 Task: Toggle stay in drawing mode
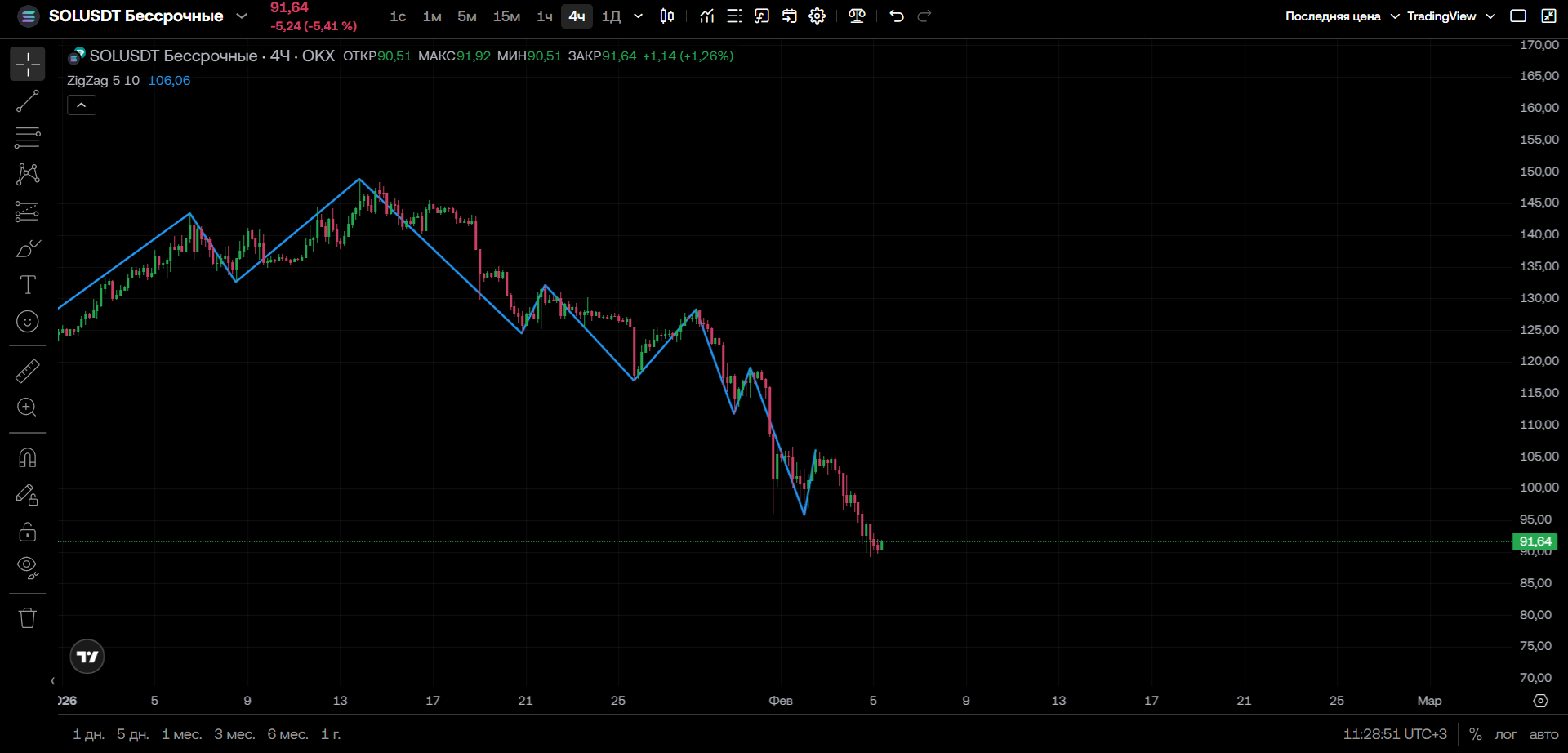28,495
